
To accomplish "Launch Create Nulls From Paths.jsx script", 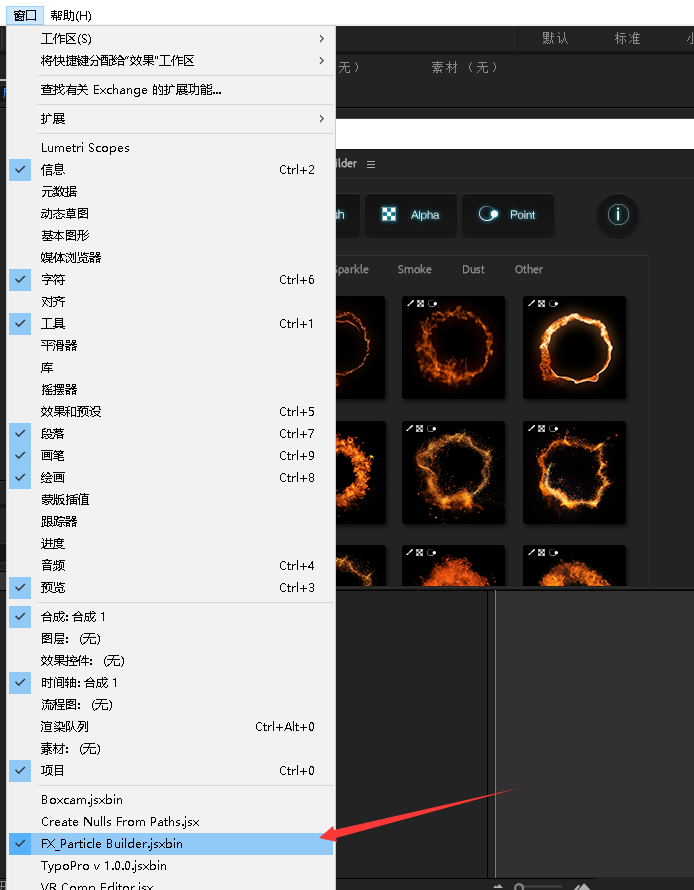I will coord(171,822).
